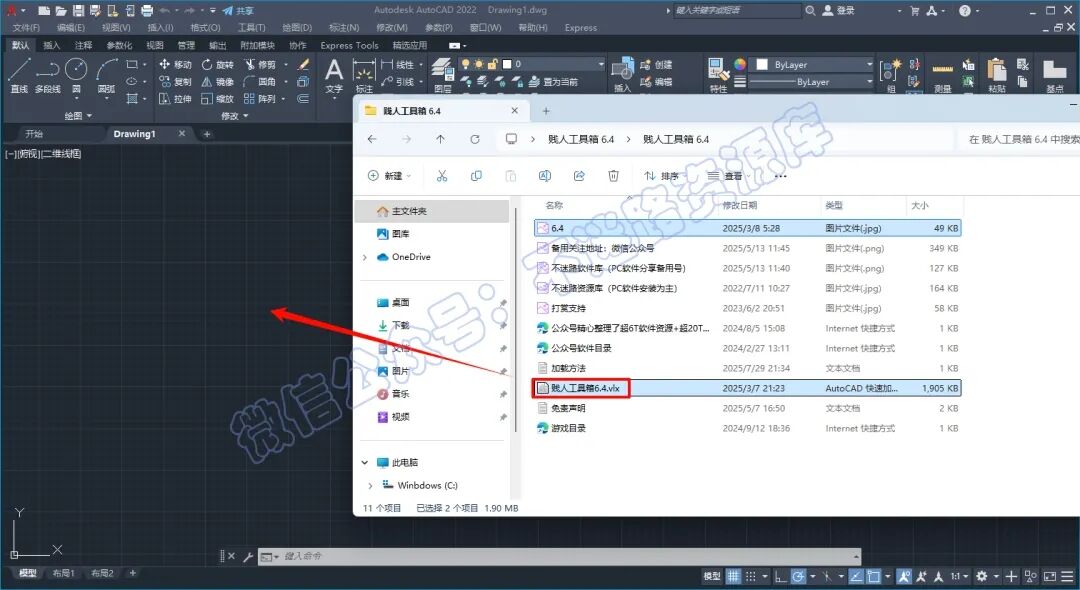
Task: Toggle snap mode in status bar
Action: point(751,576)
